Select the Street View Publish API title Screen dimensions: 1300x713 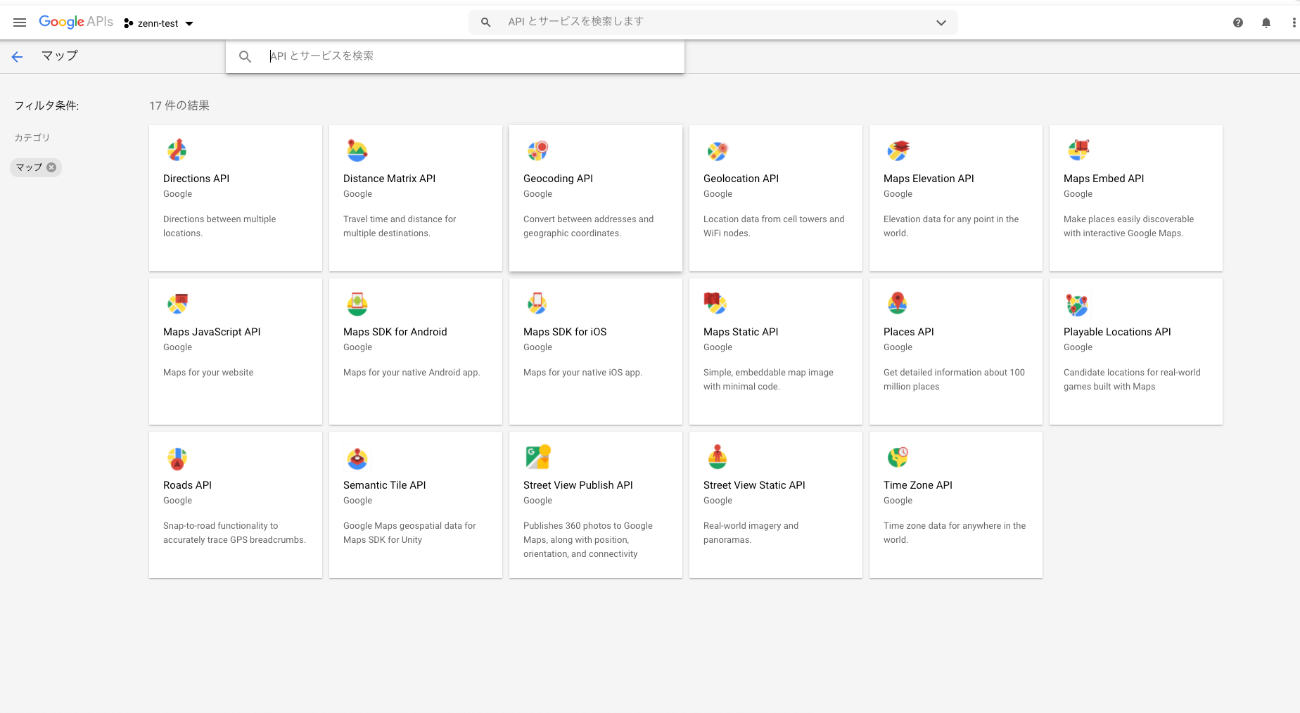(578, 485)
